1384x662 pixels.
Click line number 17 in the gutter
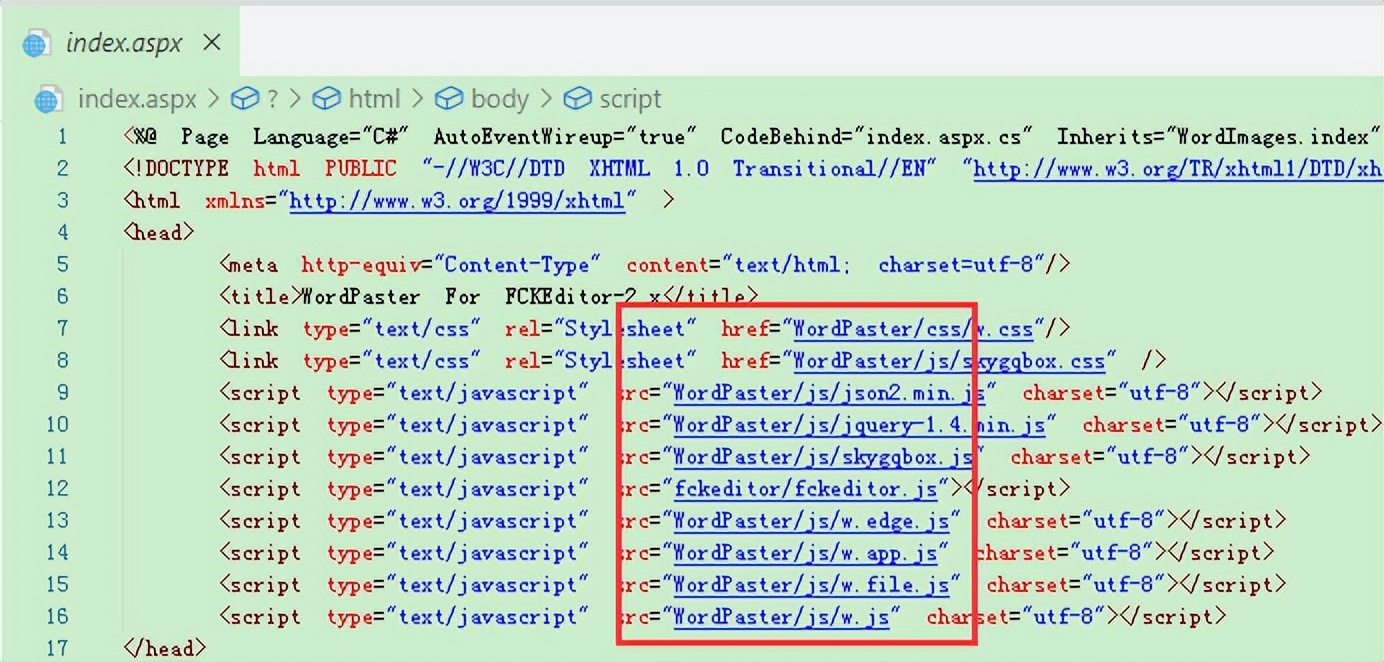click(x=57, y=648)
